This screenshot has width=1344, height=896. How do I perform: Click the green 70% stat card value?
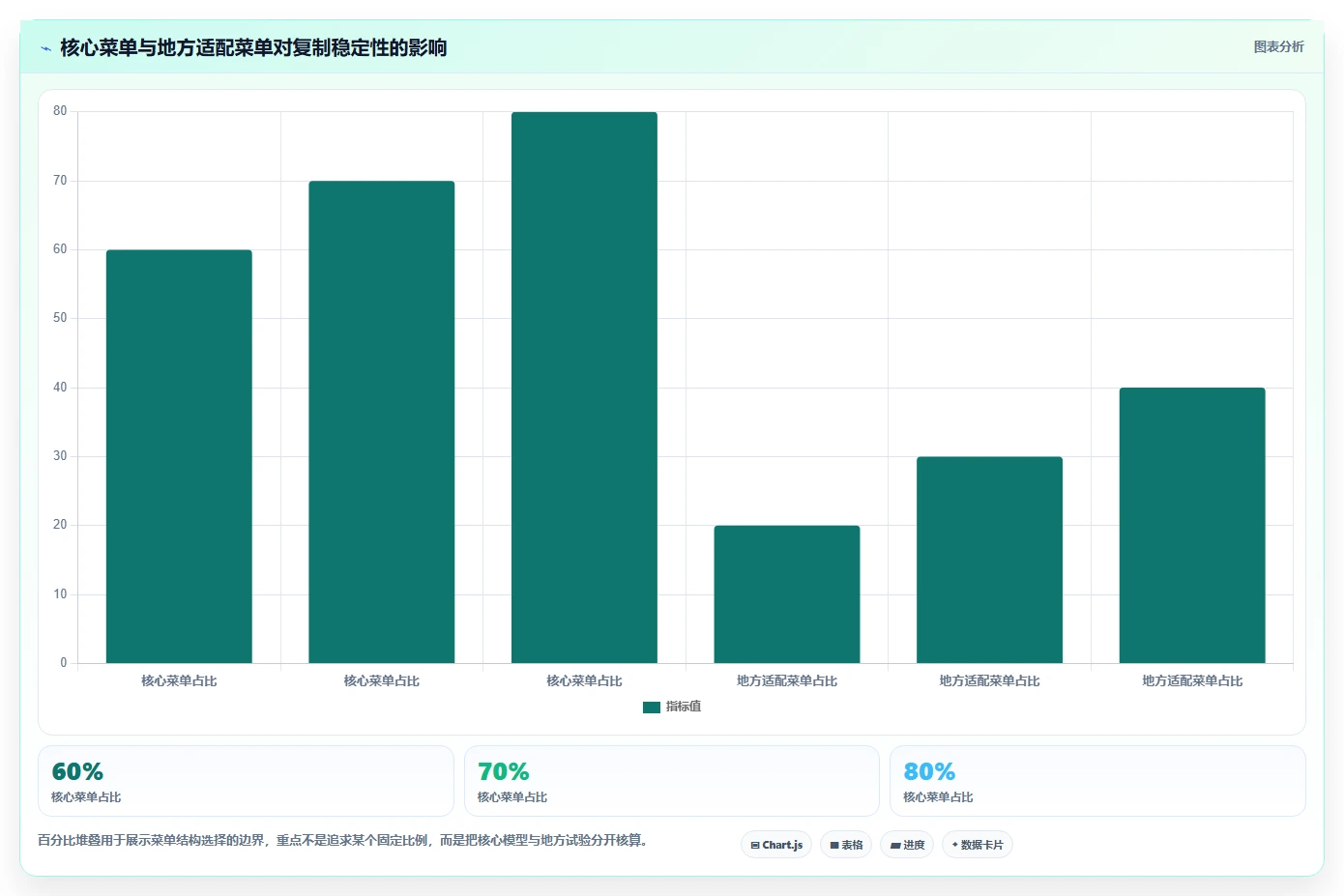504,771
